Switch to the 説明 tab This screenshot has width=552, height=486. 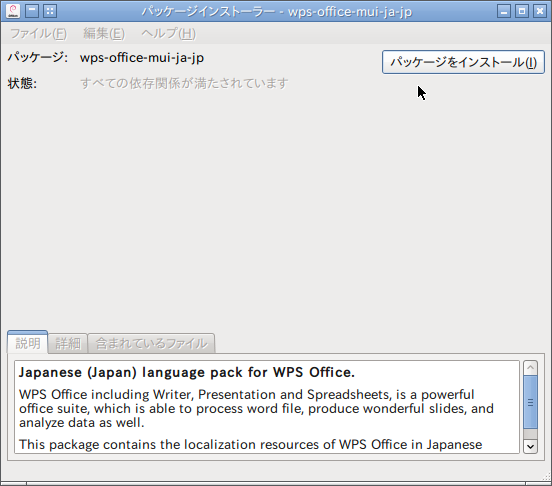27,342
